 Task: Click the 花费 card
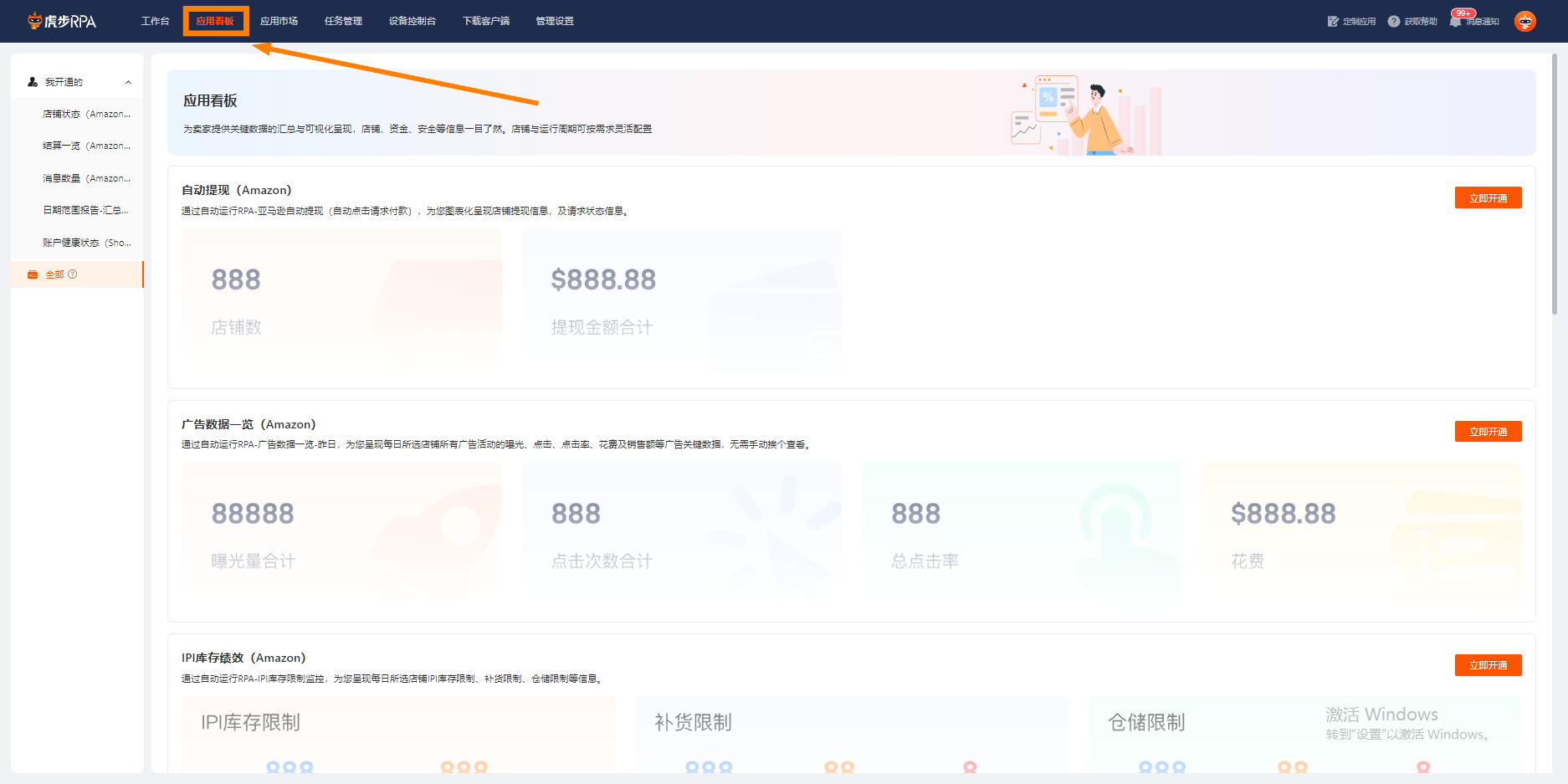tap(1362, 534)
